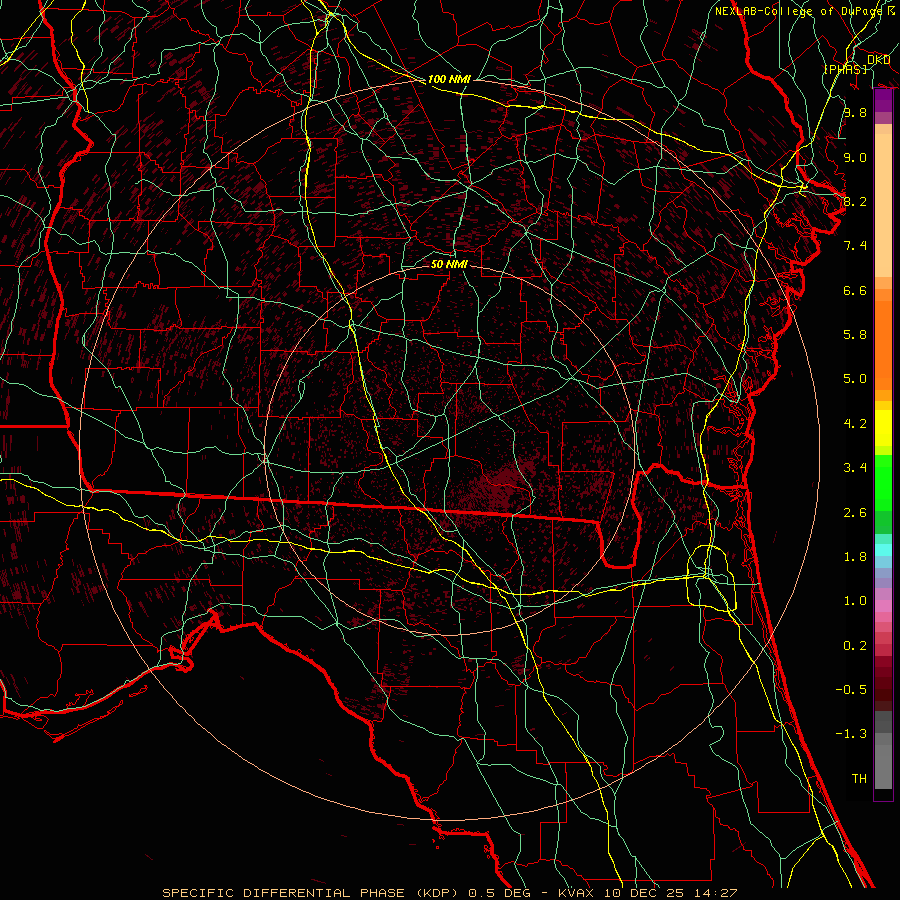Click the 9.8 scale value label
Screen dimensions: 900x900
[854, 113]
